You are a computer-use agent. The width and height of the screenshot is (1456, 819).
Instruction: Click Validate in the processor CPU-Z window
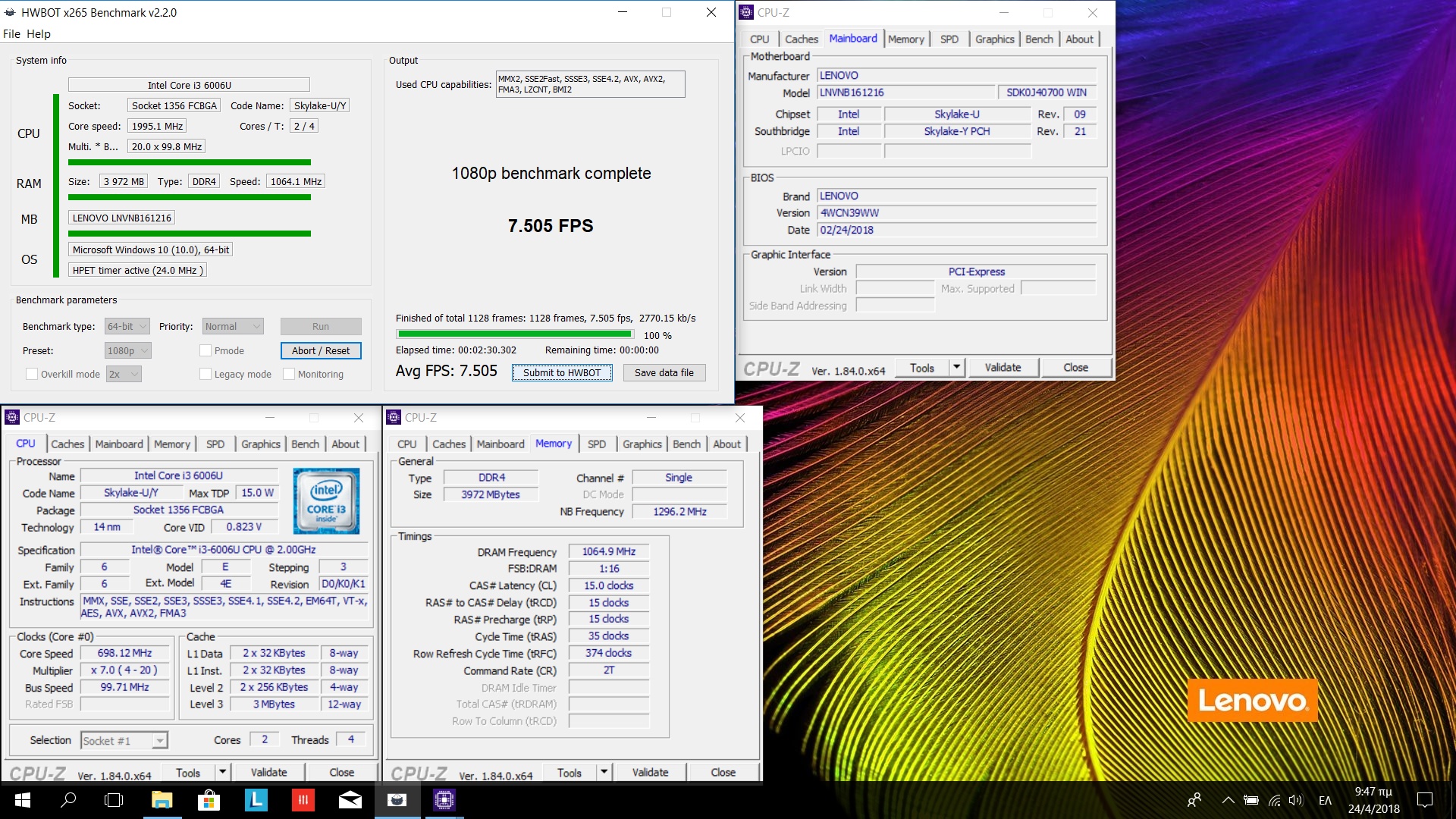[x=269, y=773]
